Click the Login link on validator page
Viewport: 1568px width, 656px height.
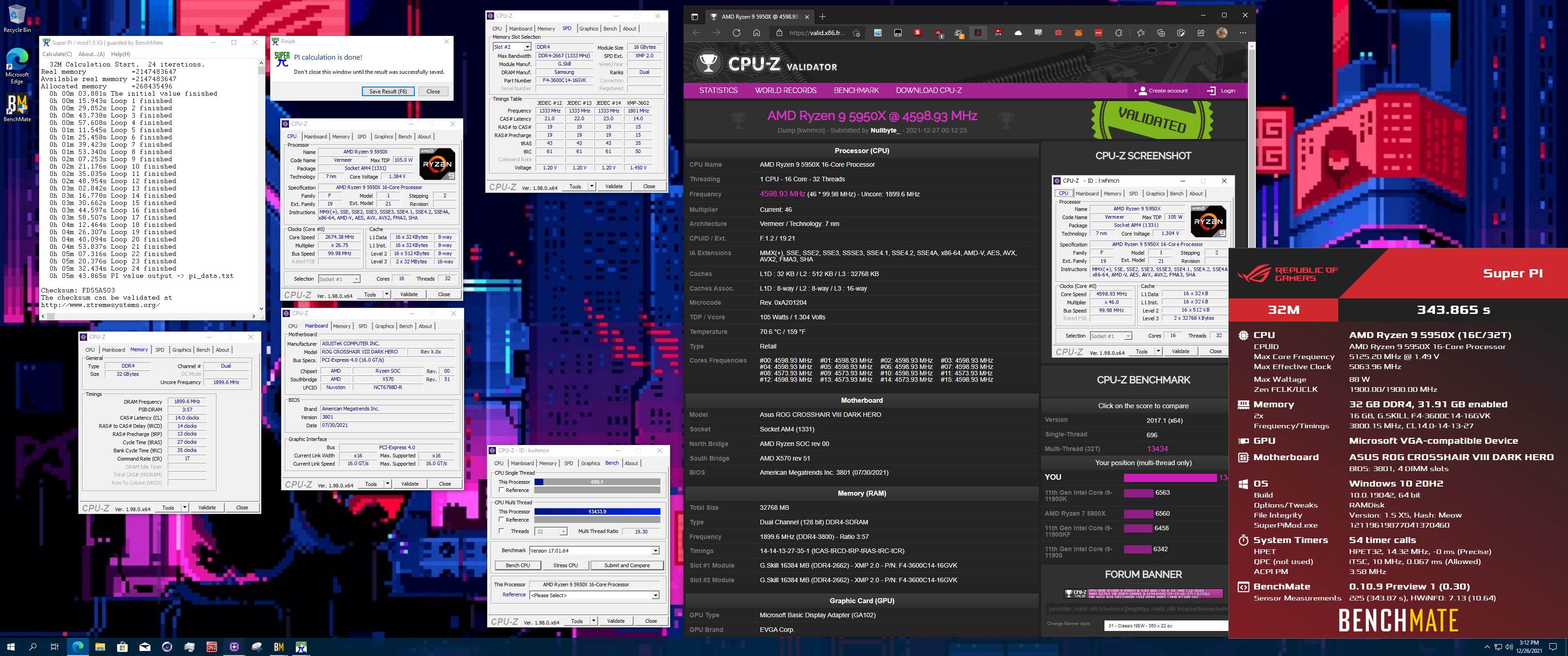coord(1221,91)
